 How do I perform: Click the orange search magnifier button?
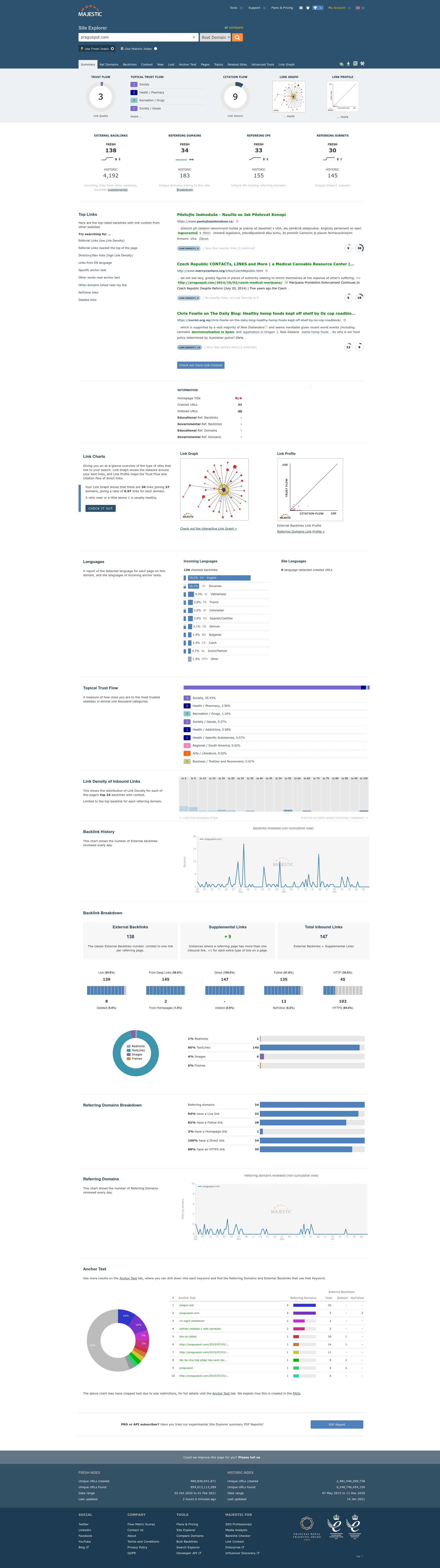238,37
